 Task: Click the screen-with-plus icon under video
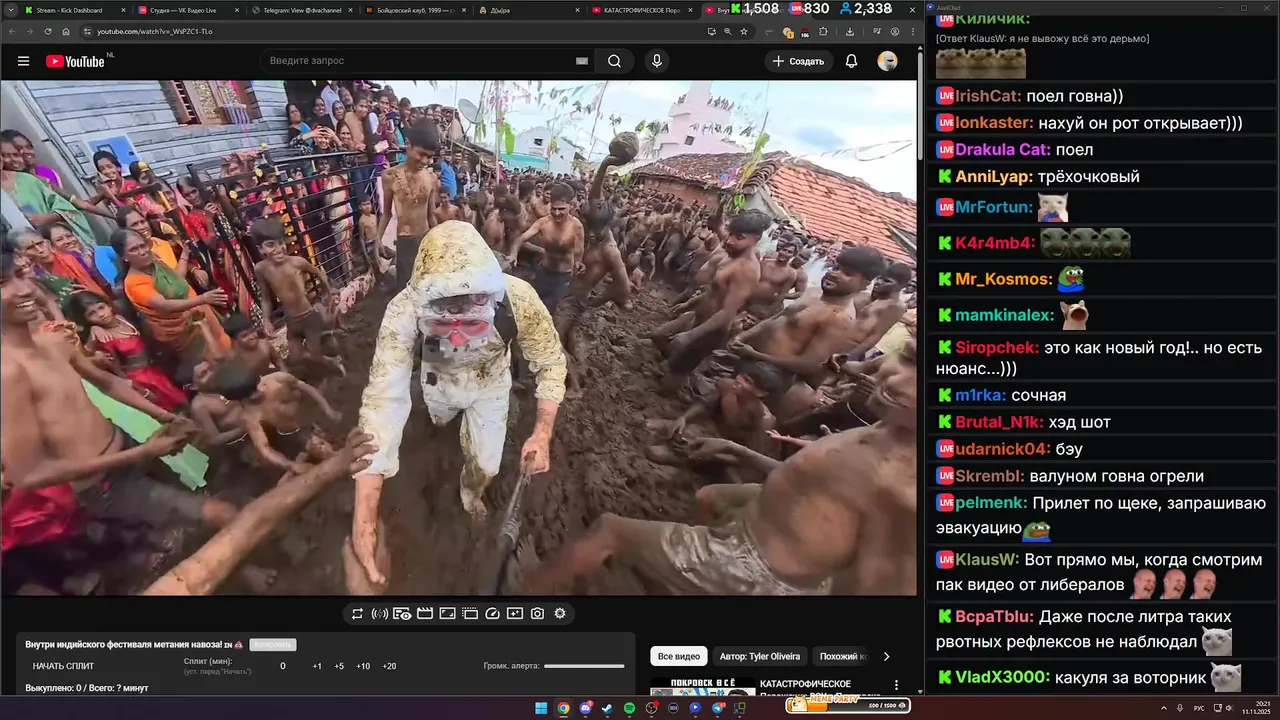pyautogui.click(x=515, y=613)
